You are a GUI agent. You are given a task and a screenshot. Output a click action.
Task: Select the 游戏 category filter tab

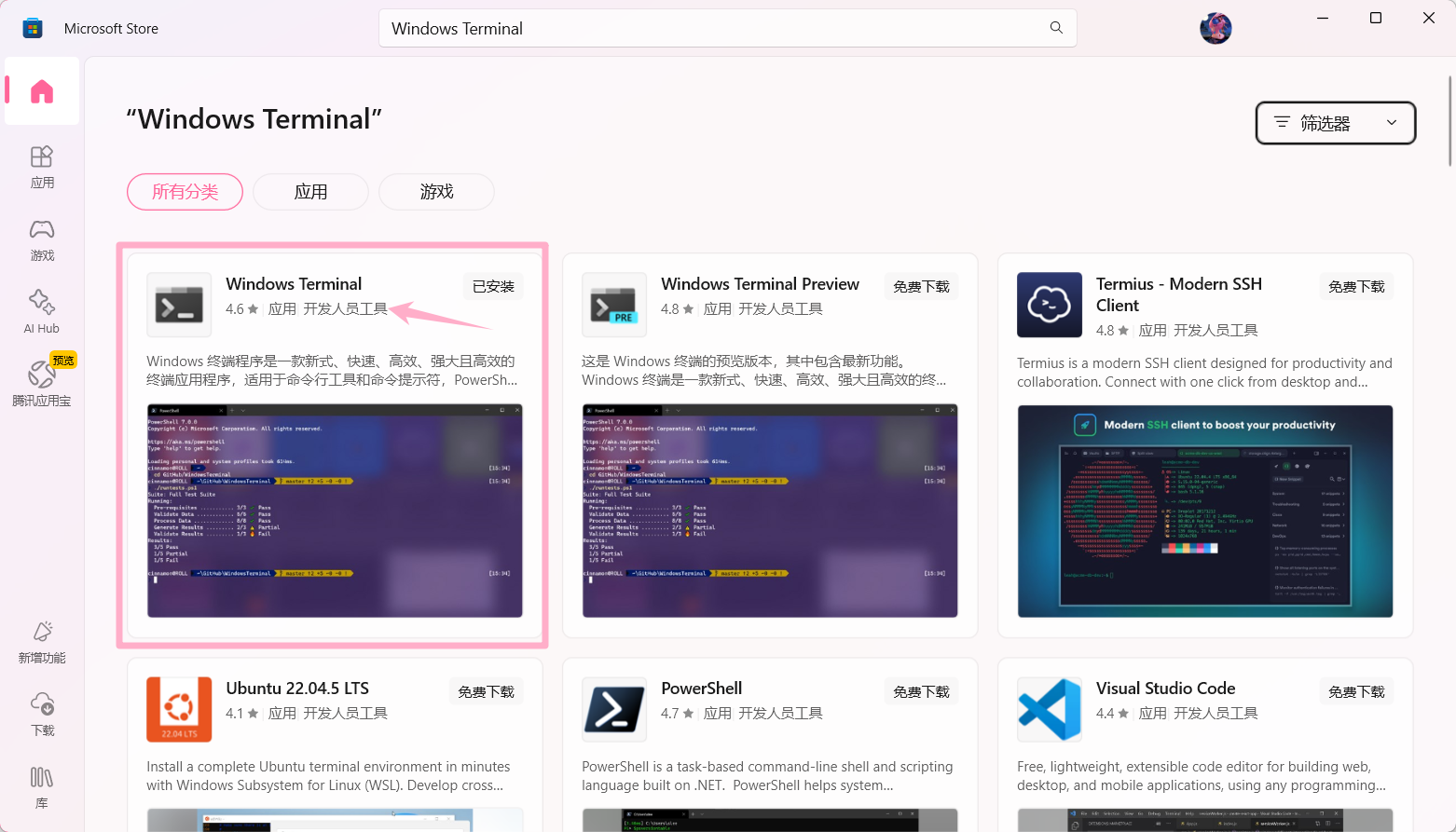coord(436,192)
